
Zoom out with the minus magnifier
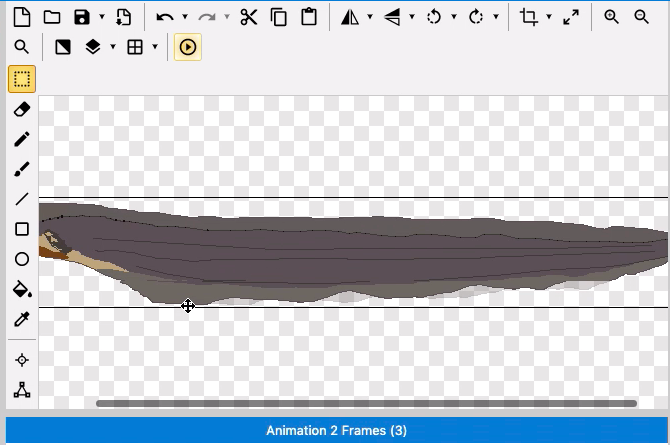(x=641, y=17)
